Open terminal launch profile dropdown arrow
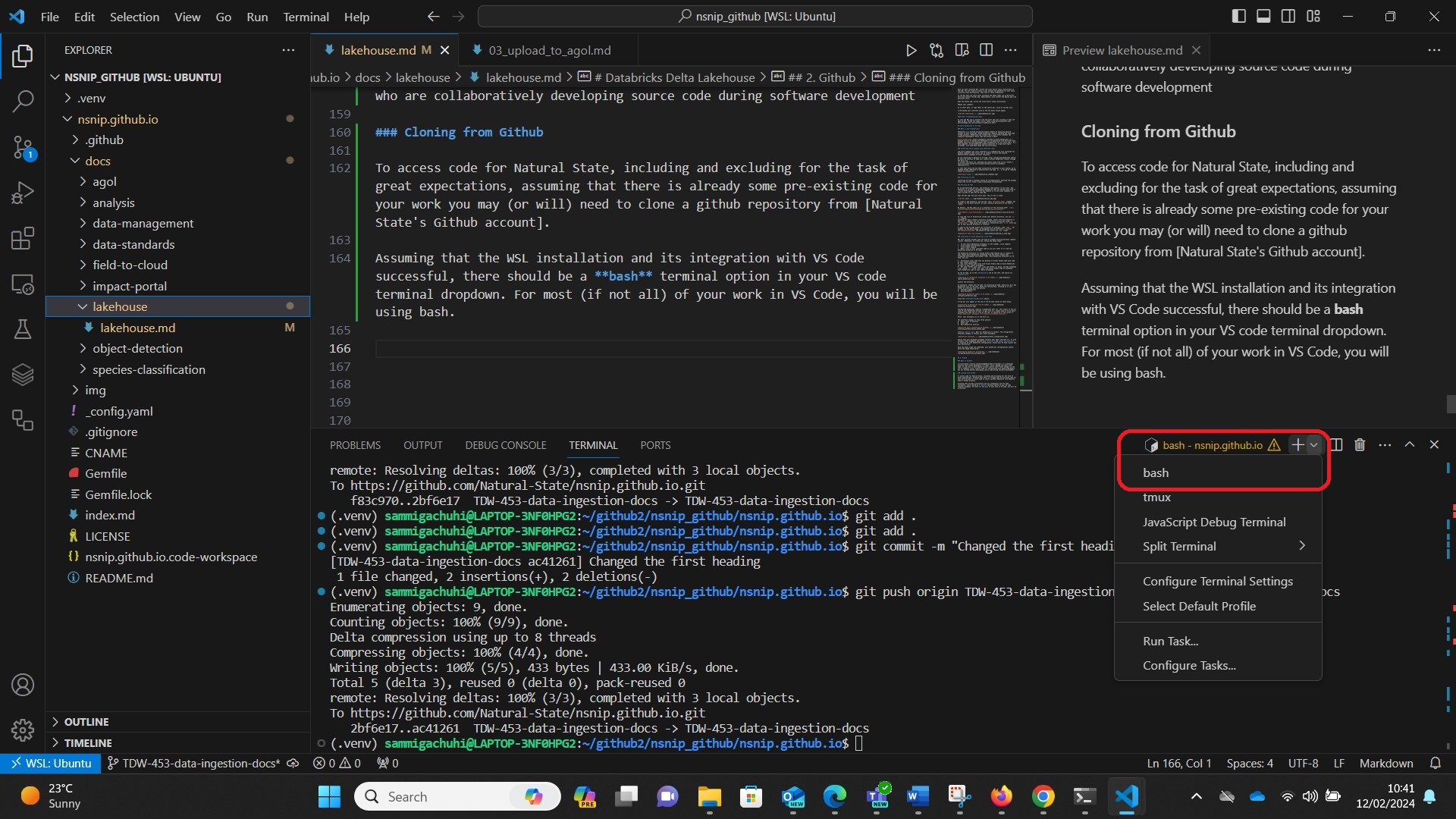The width and height of the screenshot is (1456, 819). tap(1314, 445)
